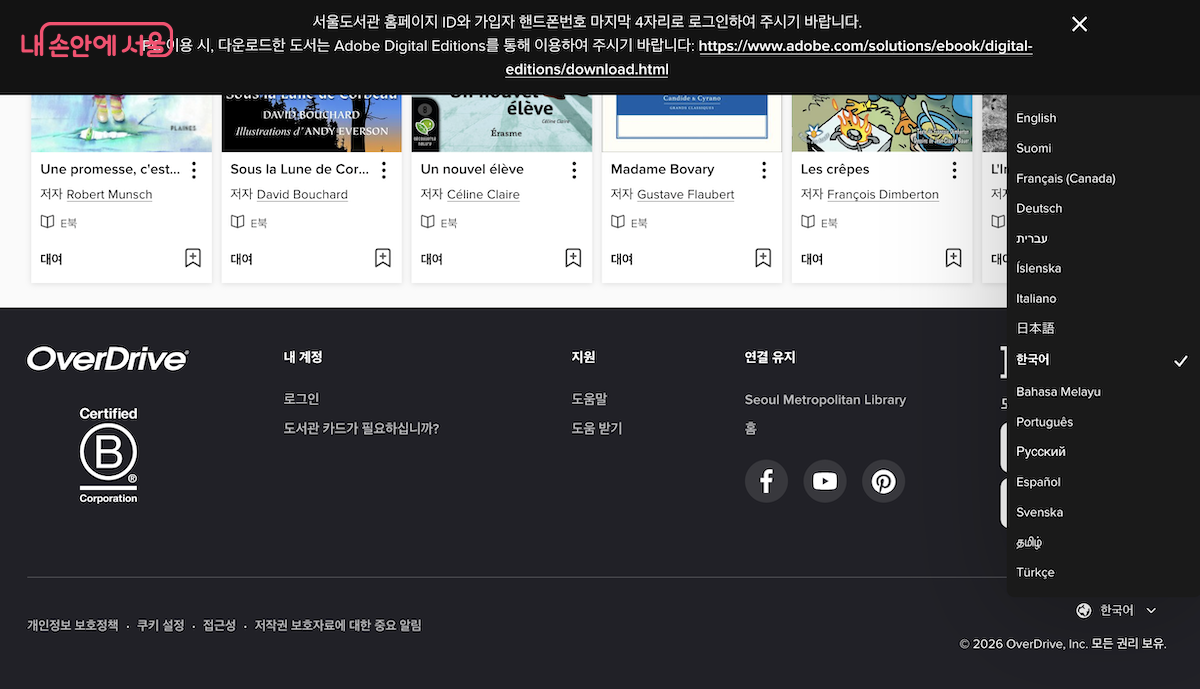Open Une promesse, c'est title link
Image resolution: width=1200 pixels, height=689 pixels.
tap(108, 169)
